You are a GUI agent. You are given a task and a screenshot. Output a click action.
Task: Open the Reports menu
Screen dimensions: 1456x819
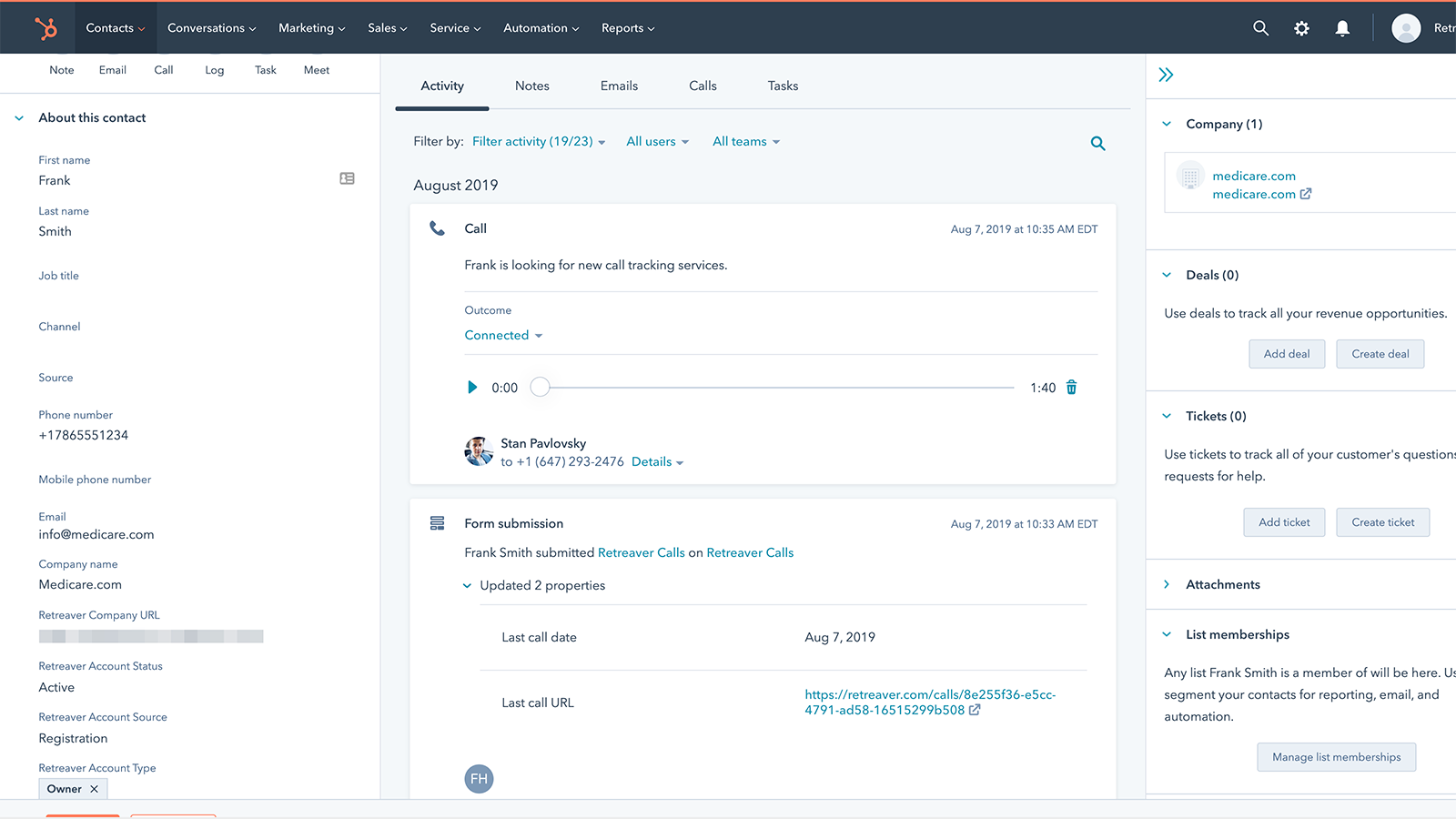click(627, 27)
